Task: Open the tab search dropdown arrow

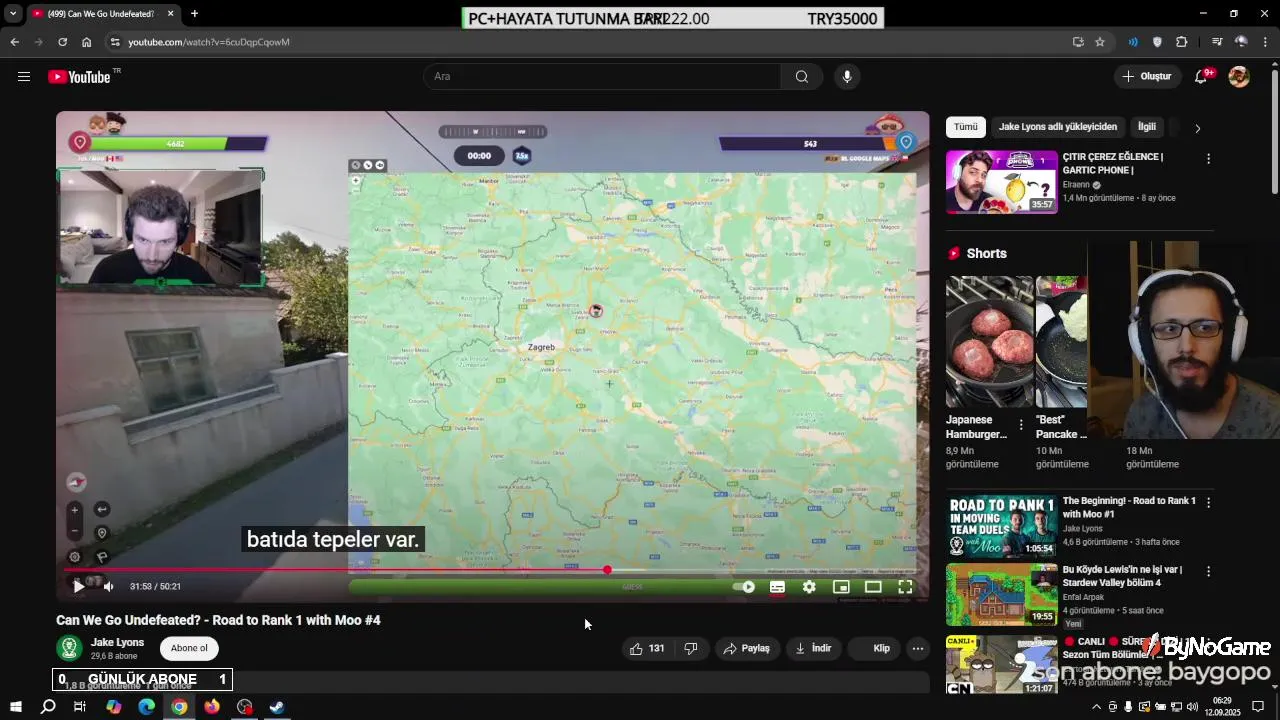Action: pyautogui.click(x=12, y=14)
